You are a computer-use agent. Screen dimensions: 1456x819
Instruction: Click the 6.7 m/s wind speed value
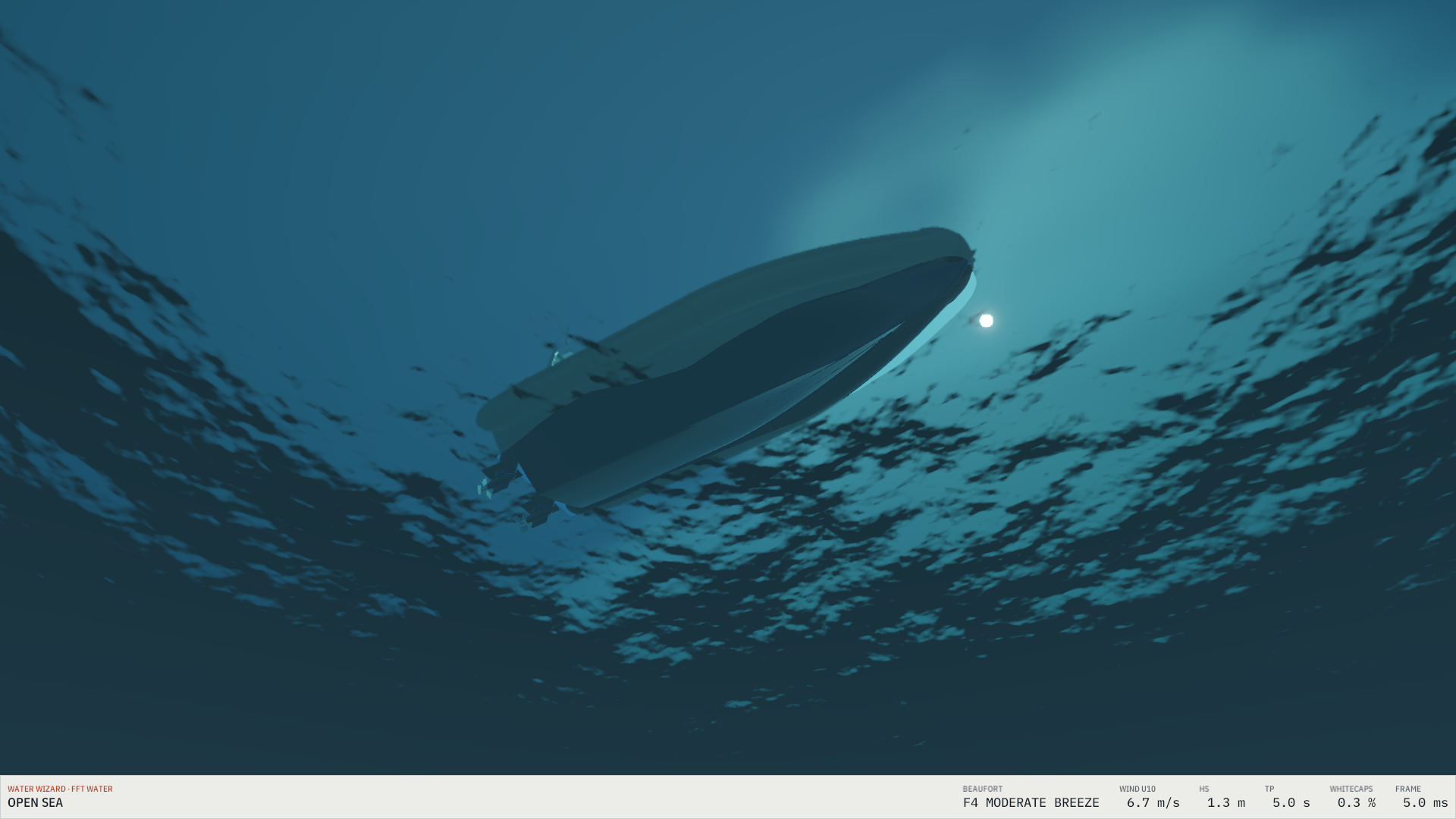coord(1153,802)
